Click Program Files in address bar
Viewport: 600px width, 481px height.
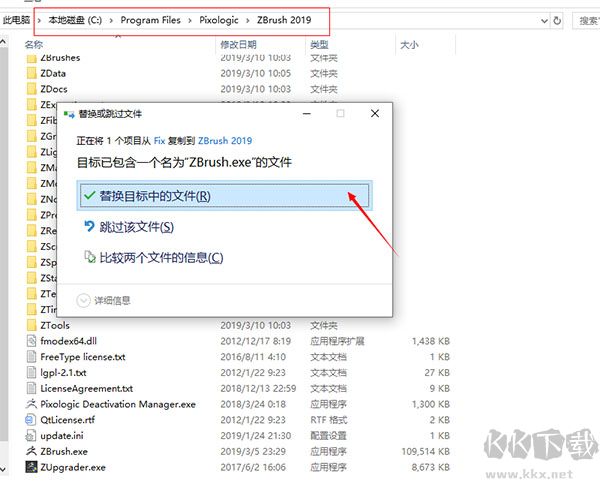click(150, 20)
